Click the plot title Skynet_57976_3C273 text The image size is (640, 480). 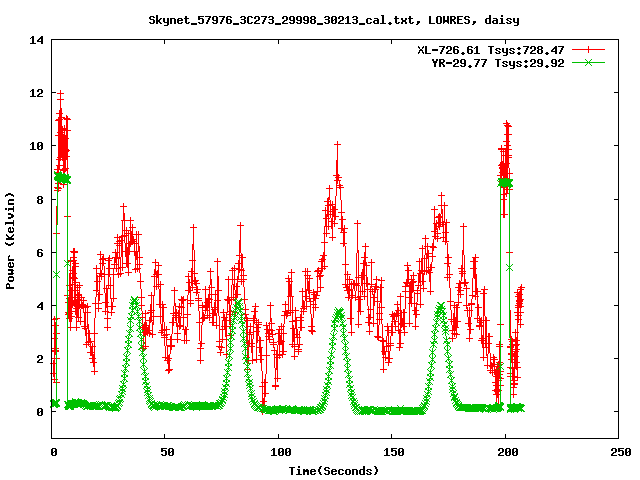(334, 20)
